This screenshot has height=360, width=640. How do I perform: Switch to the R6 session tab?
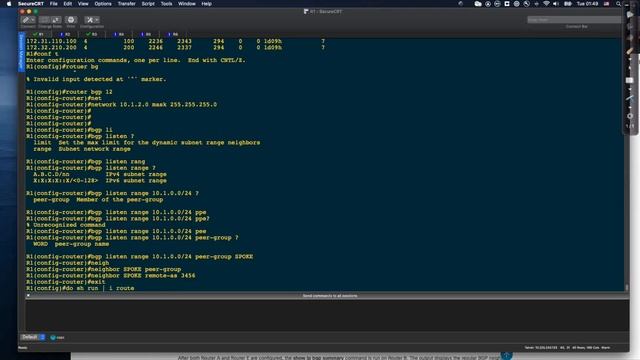173,34
